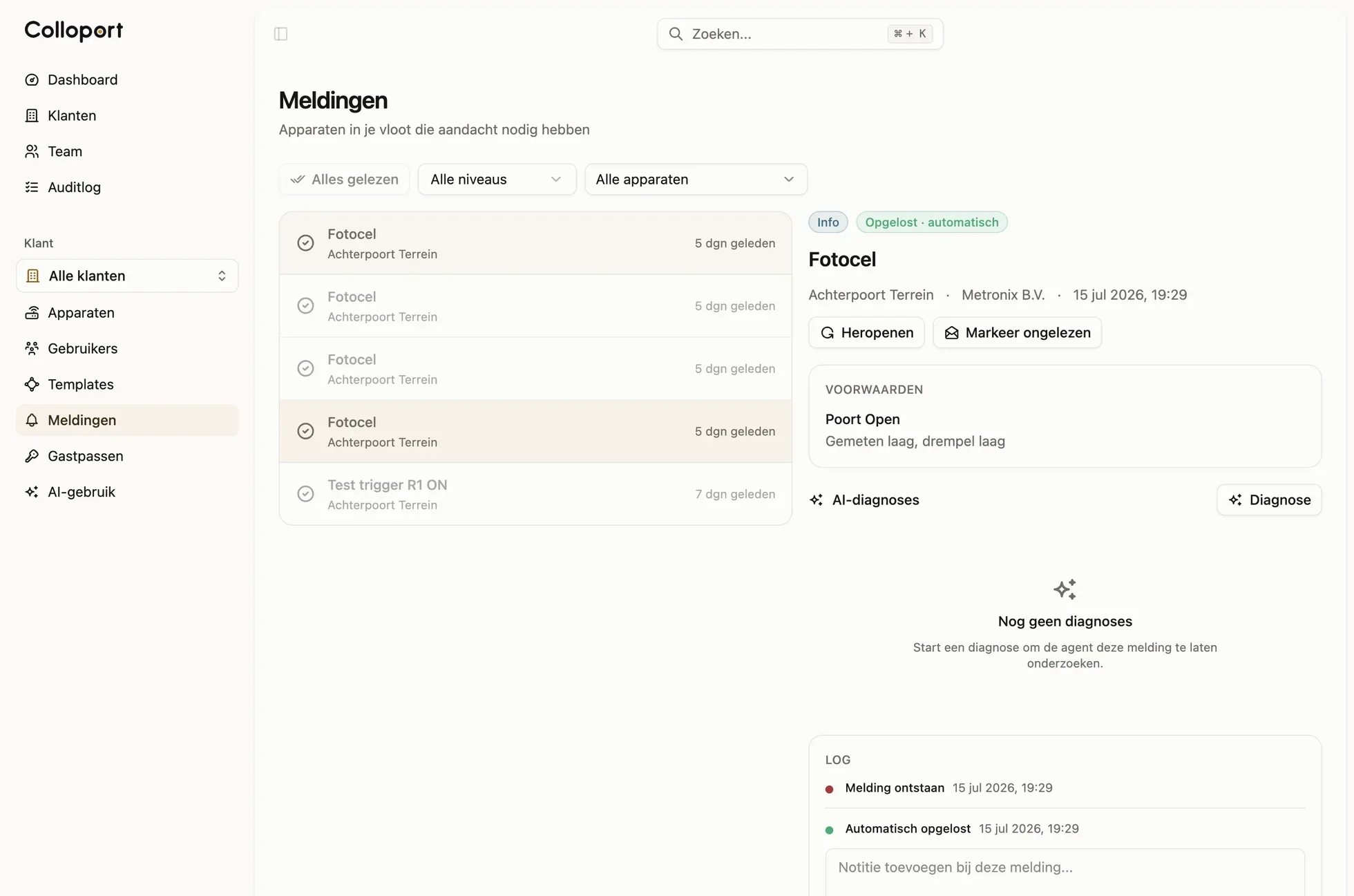The image size is (1354, 896).
Task: Open the Alle klanten selector
Action: point(127,276)
